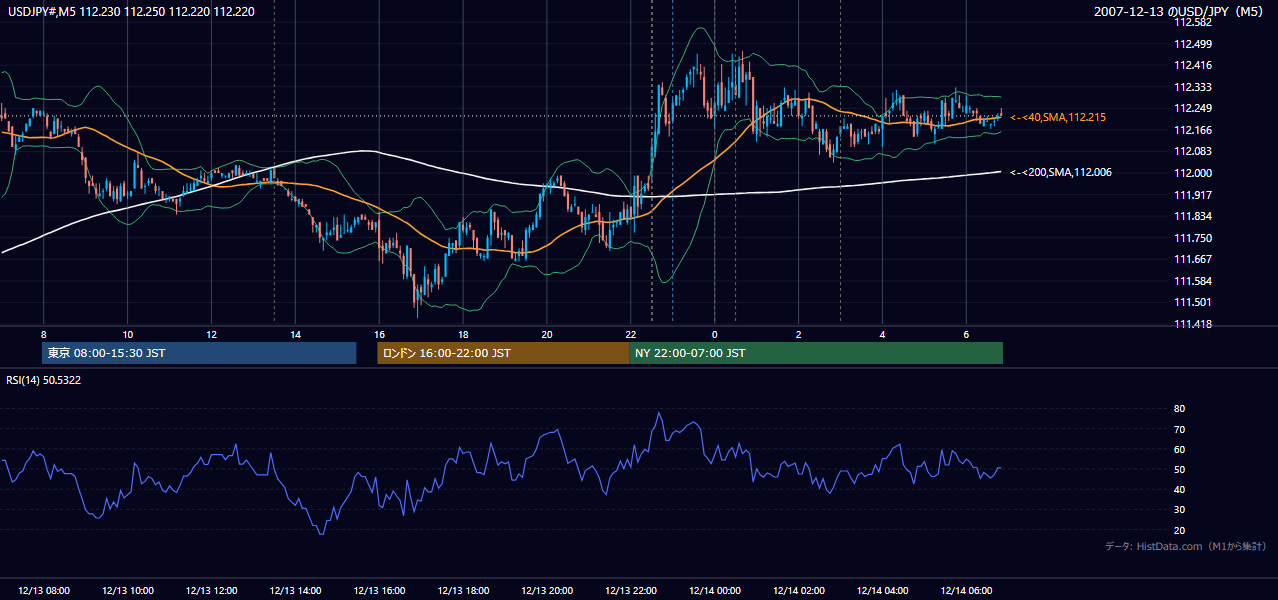
Task: Click the 12/13 16:00 time axis label
Action: pyautogui.click(x=379, y=591)
